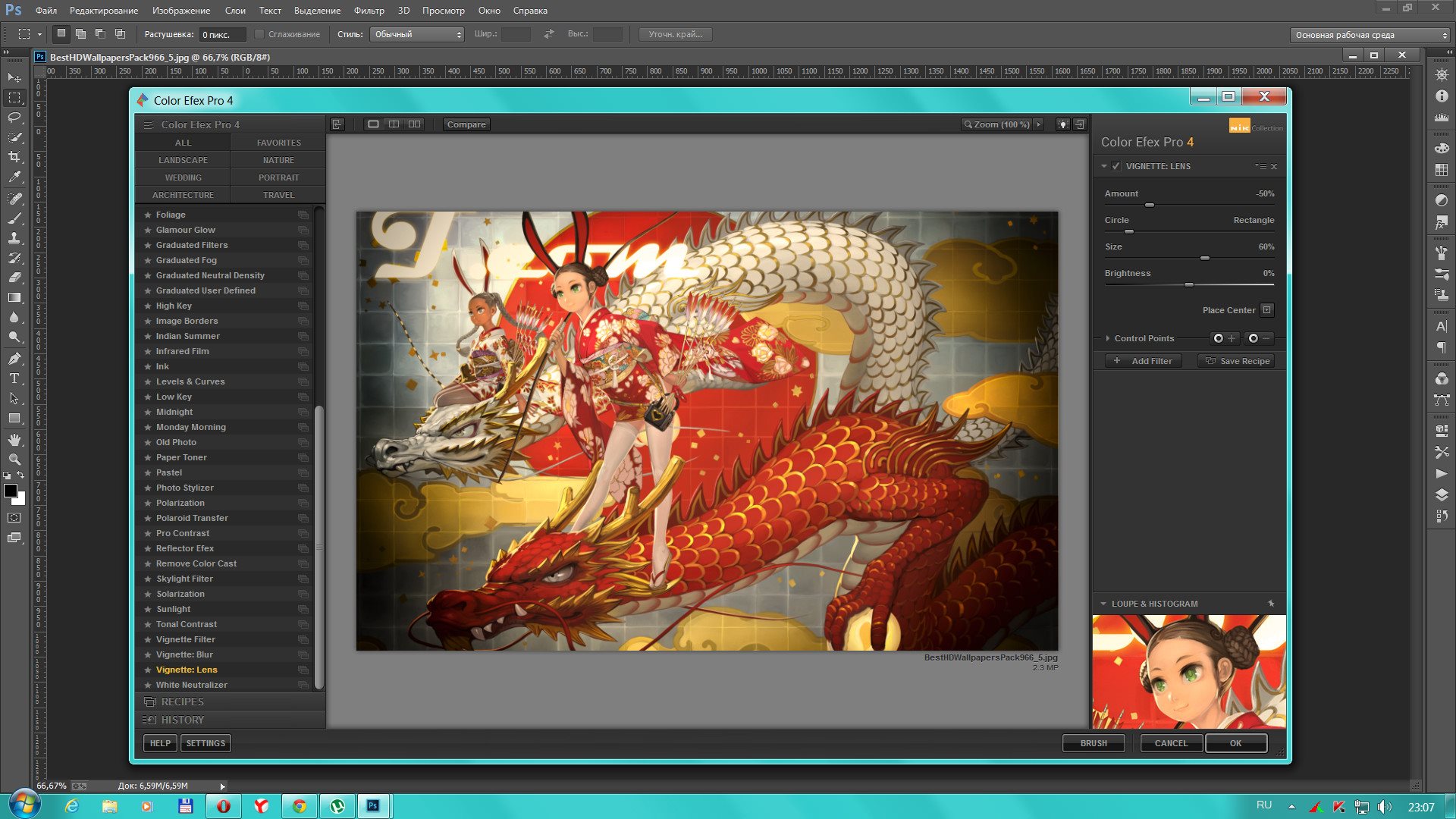Image resolution: width=1456 pixels, height=819 pixels.
Task: Click Place Center target icon
Action: (x=1266, y=310)
